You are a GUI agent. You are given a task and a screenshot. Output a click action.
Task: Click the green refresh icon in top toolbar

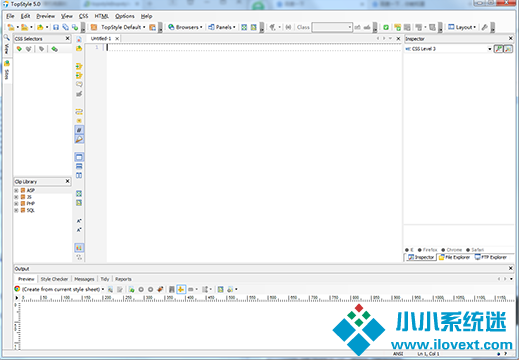coord(386,27)
